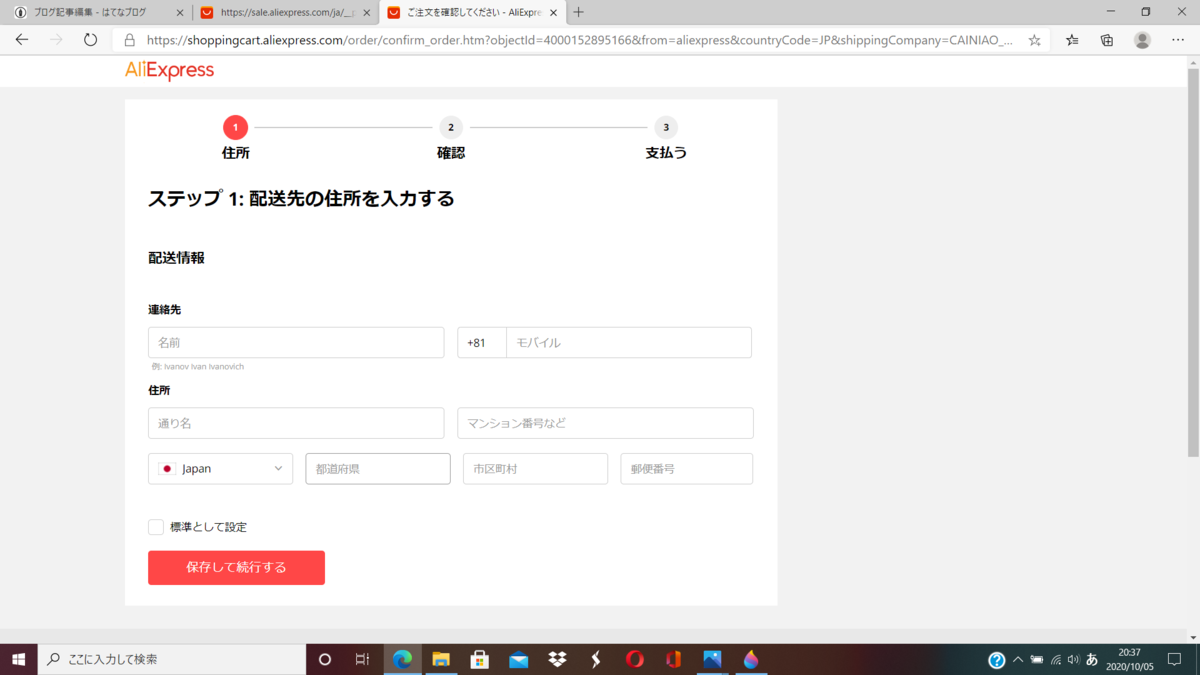
Task: Reload the current page
Action: click(x=90, y=40)
